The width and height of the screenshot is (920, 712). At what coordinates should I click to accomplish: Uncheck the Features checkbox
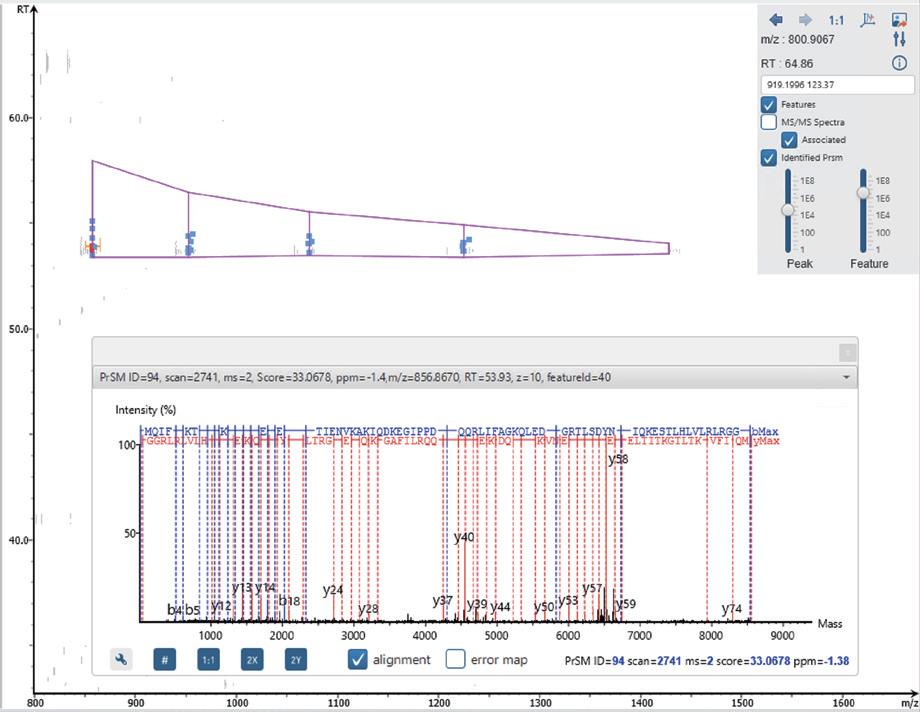point(769,105)
